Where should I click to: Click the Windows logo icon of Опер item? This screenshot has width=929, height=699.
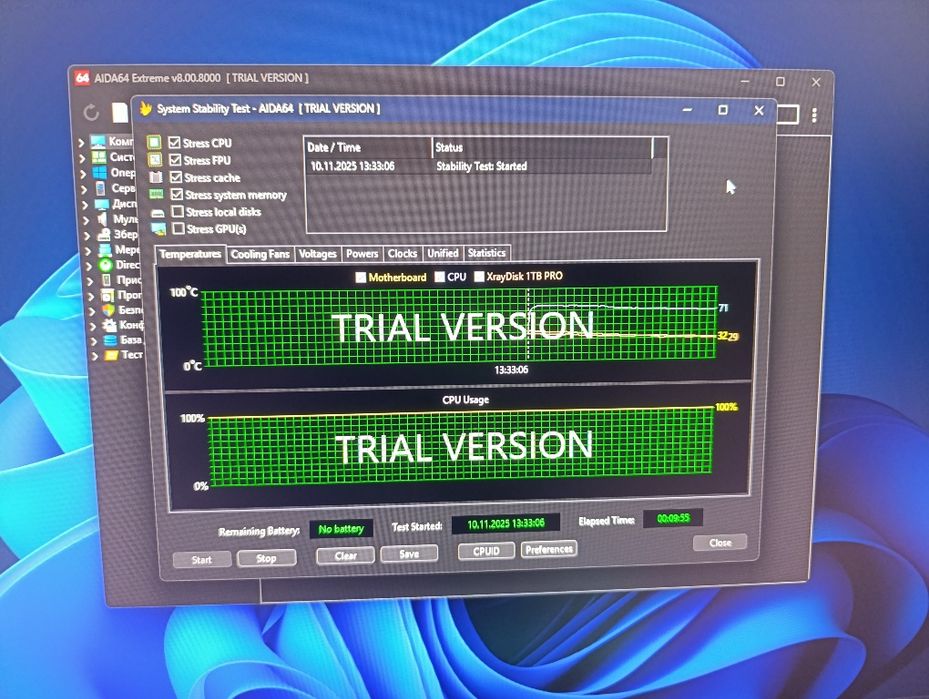[100, 172]
